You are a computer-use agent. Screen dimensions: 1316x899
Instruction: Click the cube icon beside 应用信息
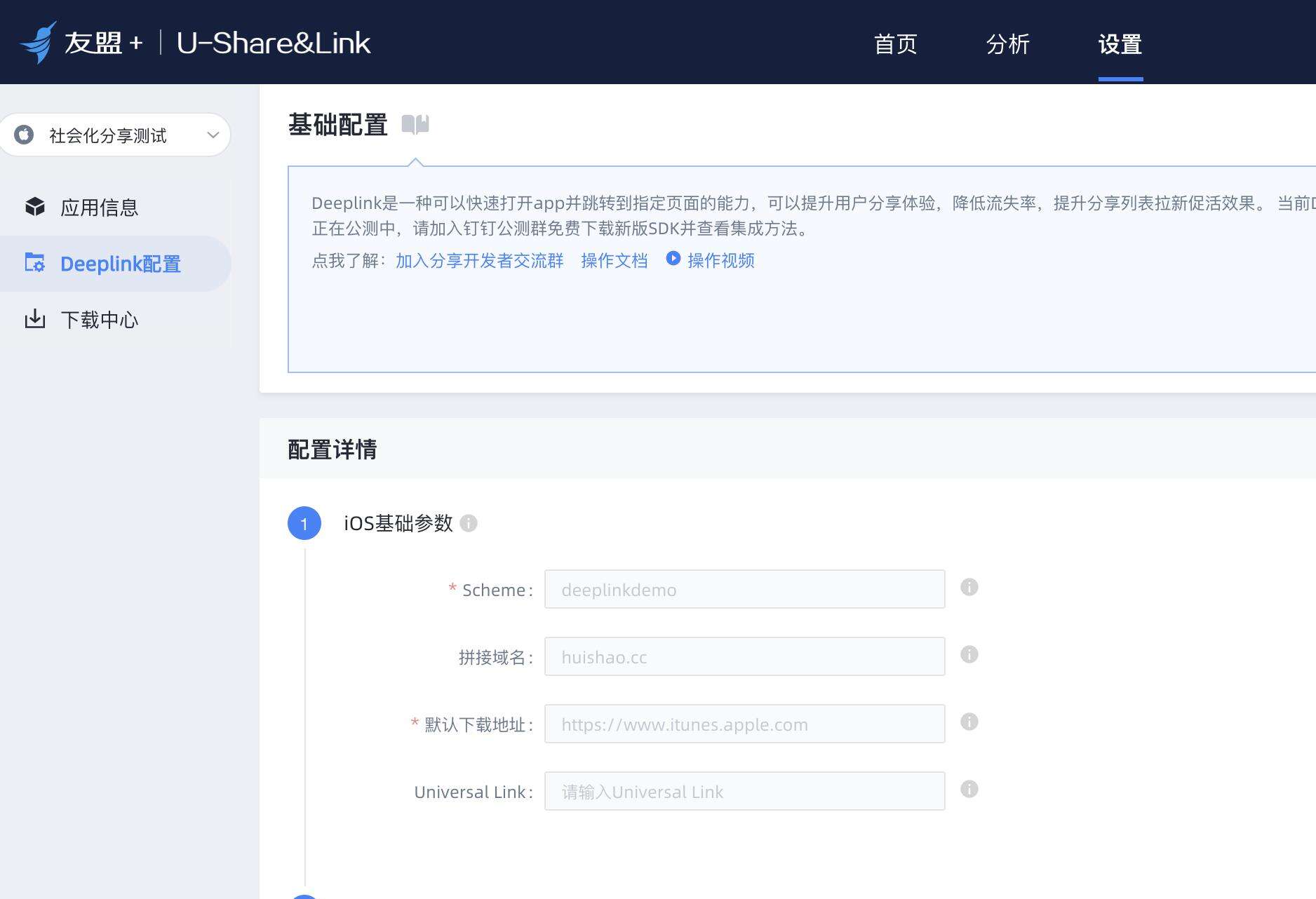[35, 207]
